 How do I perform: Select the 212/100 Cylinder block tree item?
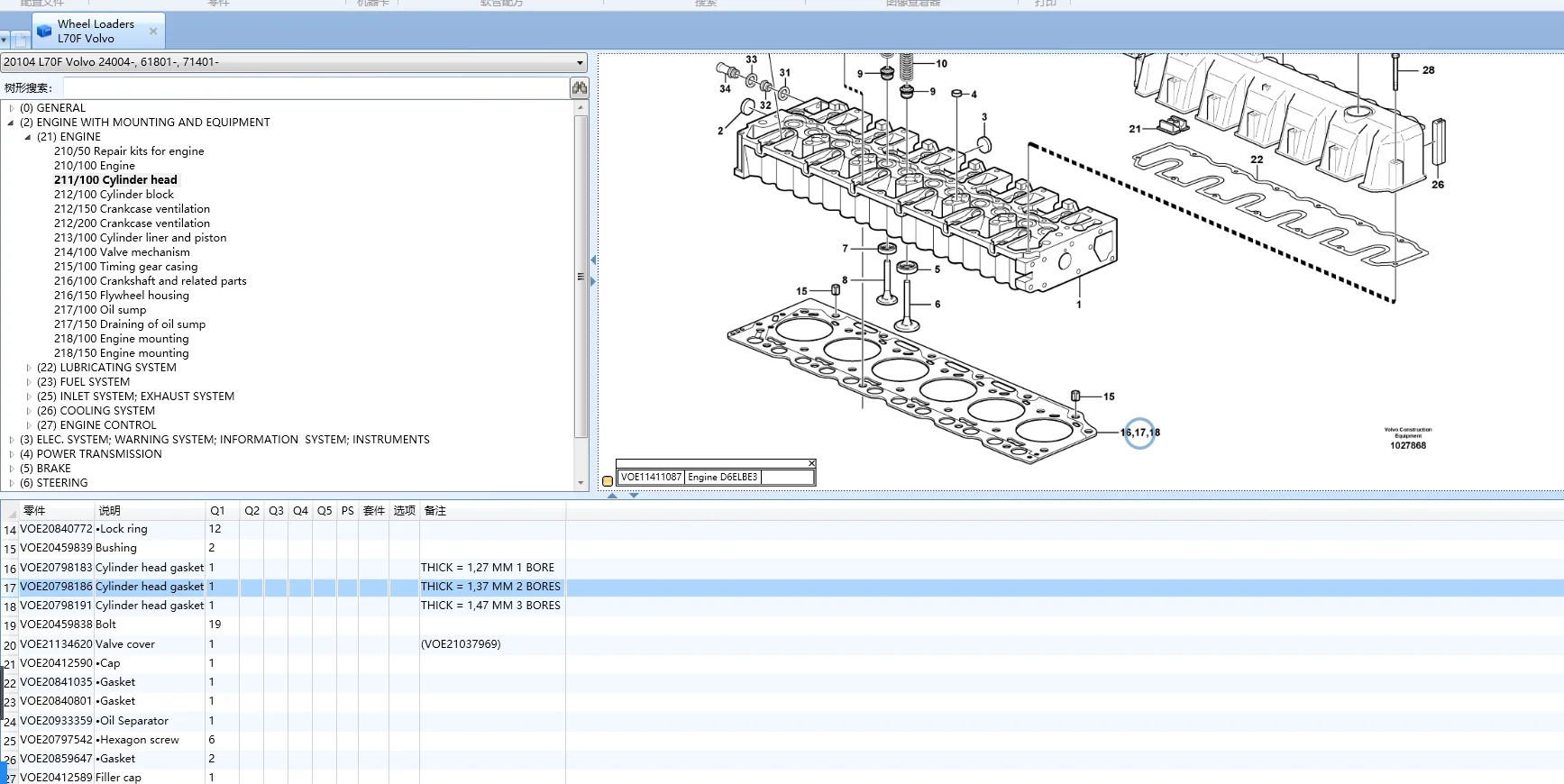pos(114,195)
